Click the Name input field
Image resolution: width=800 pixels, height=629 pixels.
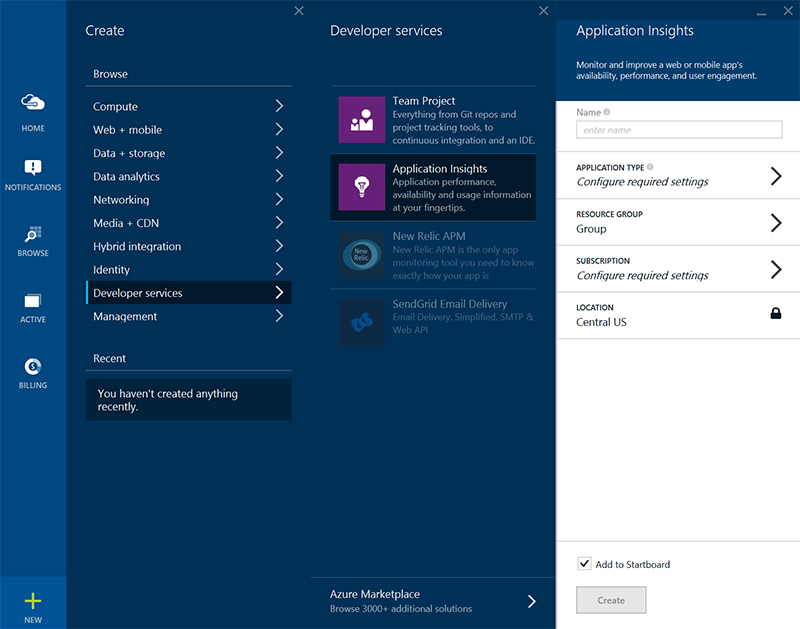pos(679,130)
